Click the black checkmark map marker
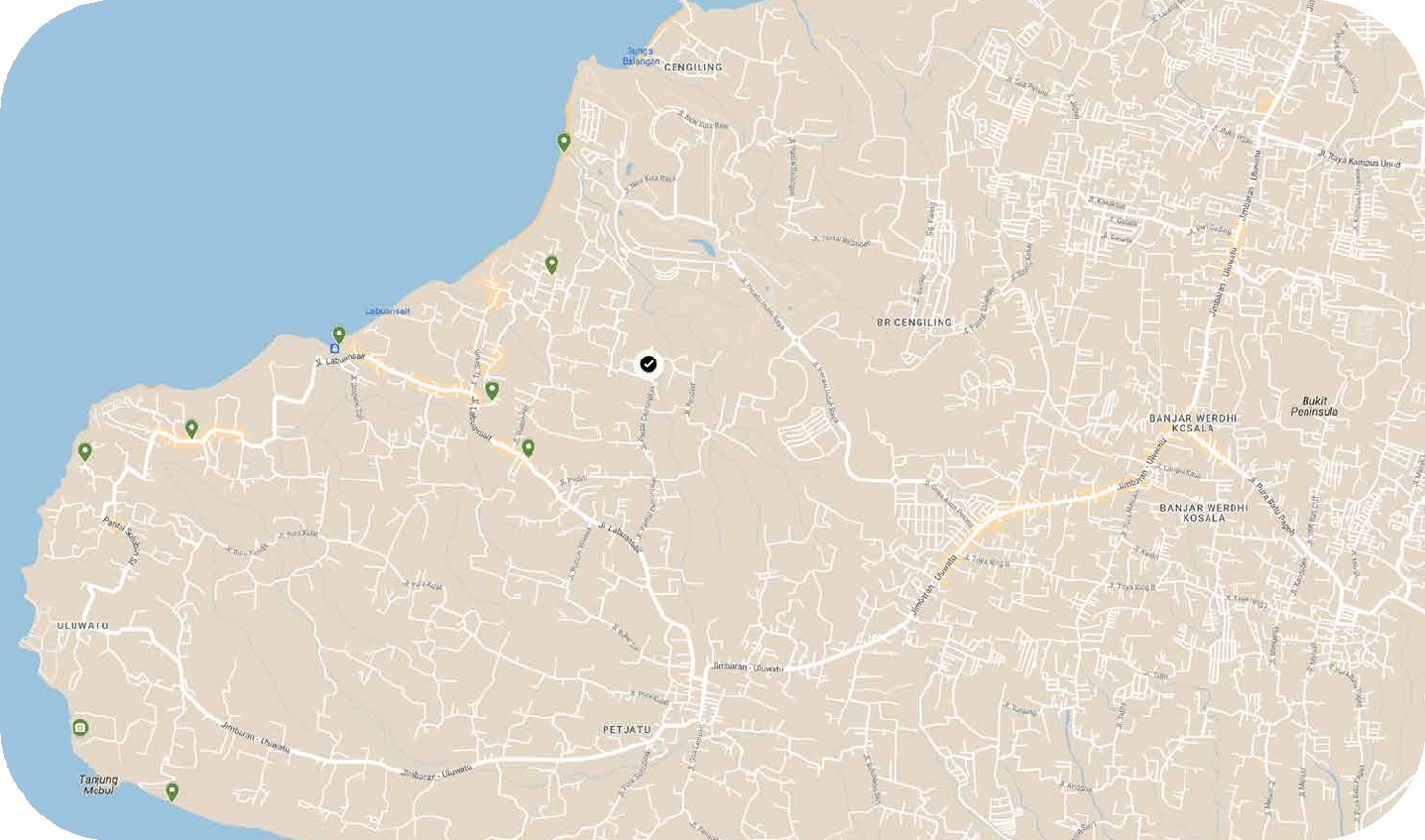Image resolution: width=1425 pixels, height=840 pixels. [649, 364]
